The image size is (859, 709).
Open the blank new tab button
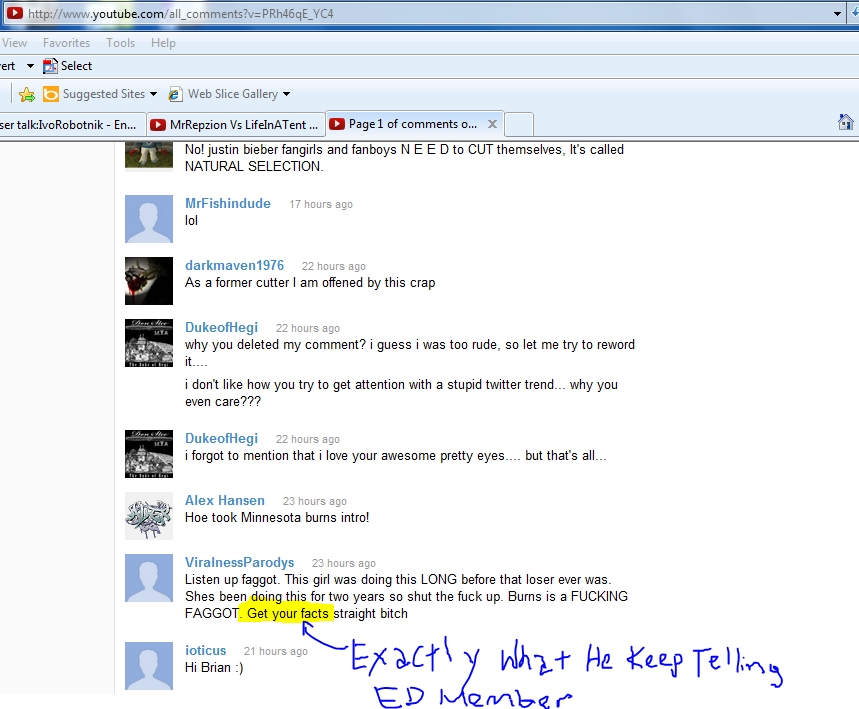519,125
